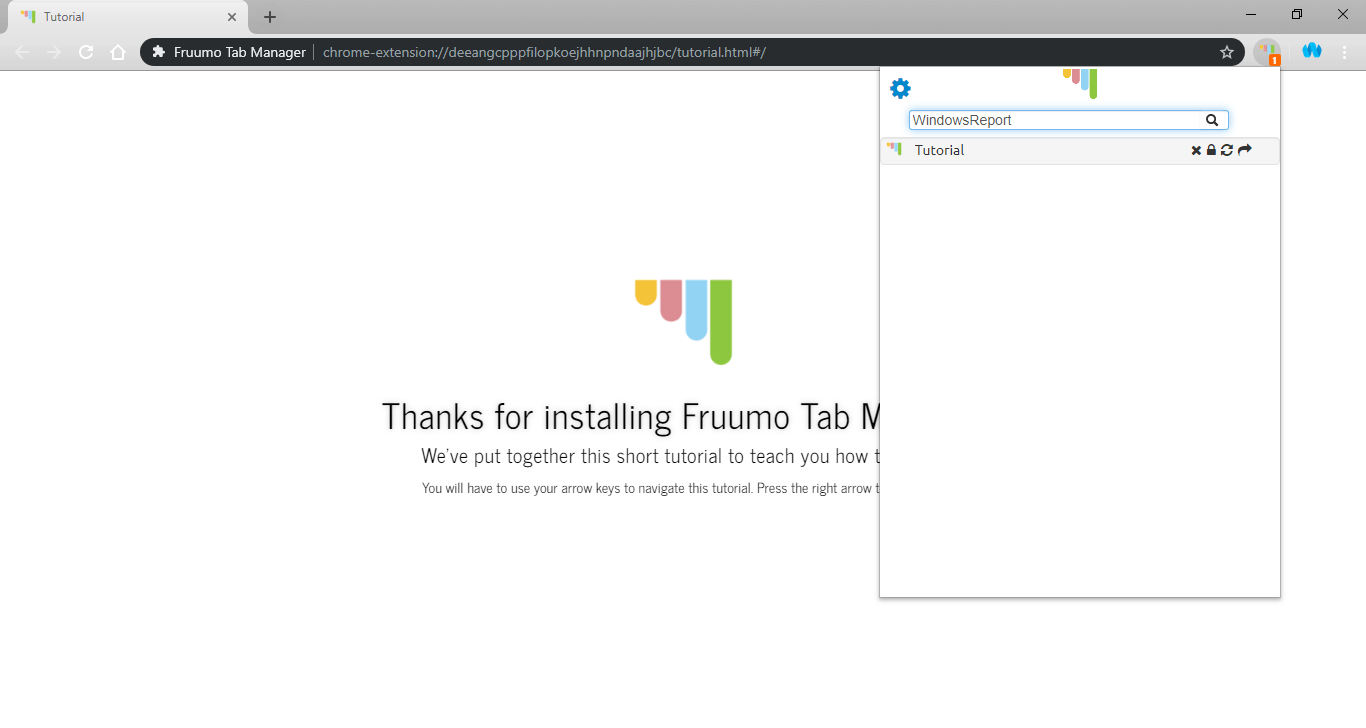This screenshot has height=728, width=1366.
Task: Lock (pin) the Tutorial tab in Fruumo list
Action: [1211, 150]
